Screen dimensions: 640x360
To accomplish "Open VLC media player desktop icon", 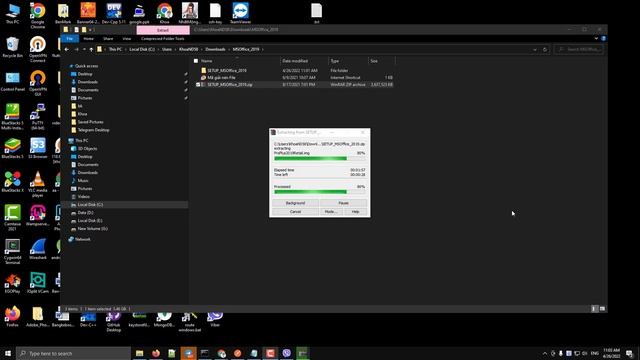I will 38,184.
